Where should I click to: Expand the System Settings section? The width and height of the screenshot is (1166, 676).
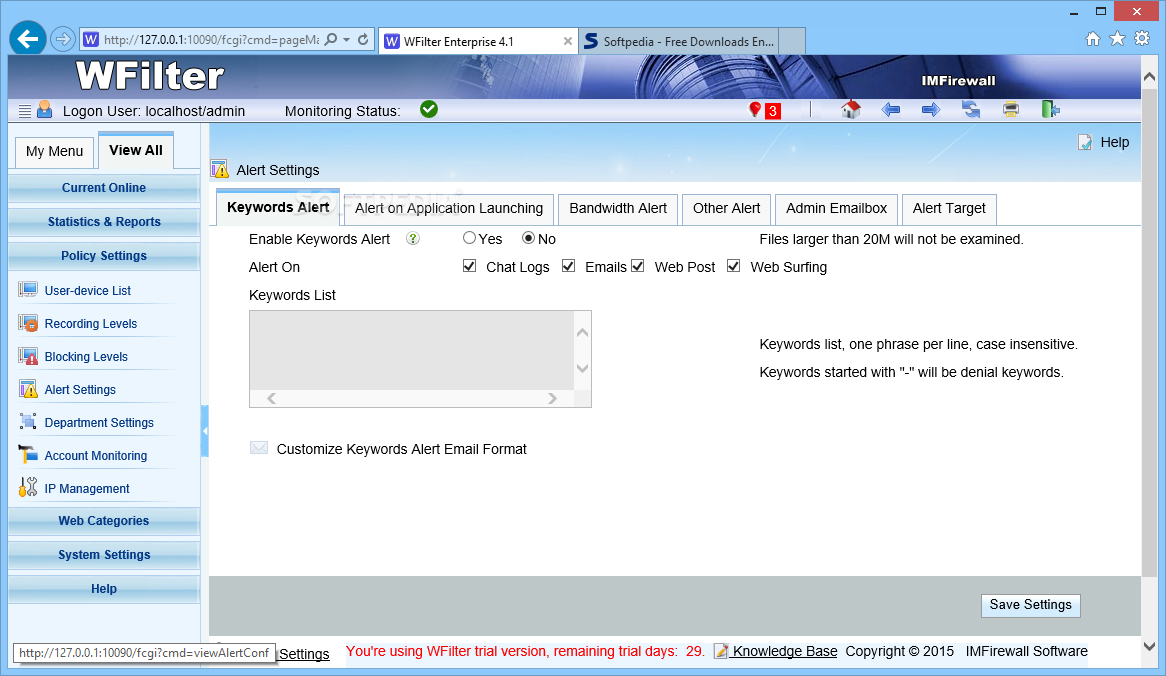pos(103,555)
